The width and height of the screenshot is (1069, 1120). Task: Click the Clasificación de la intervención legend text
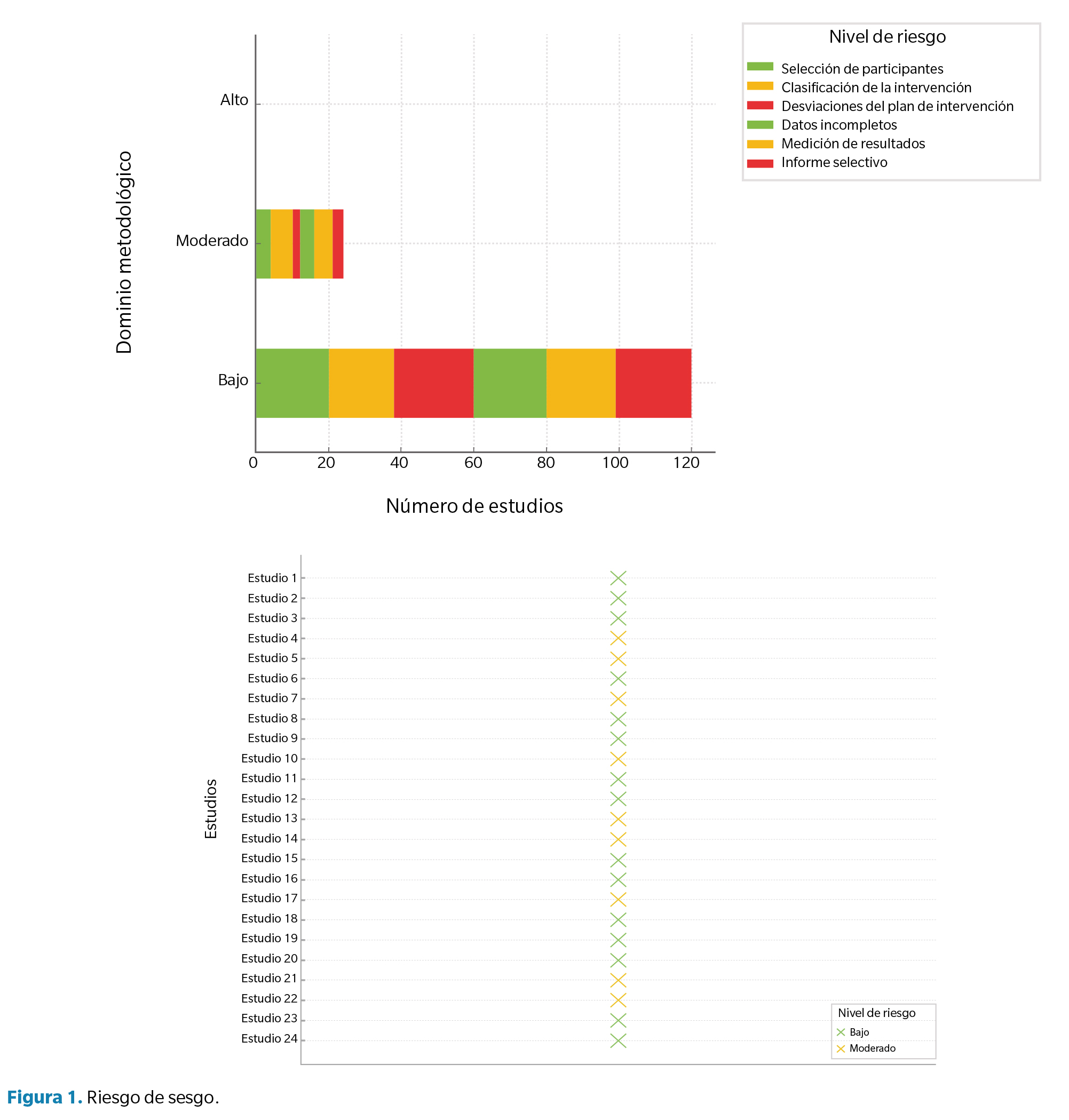click(876, 88)
